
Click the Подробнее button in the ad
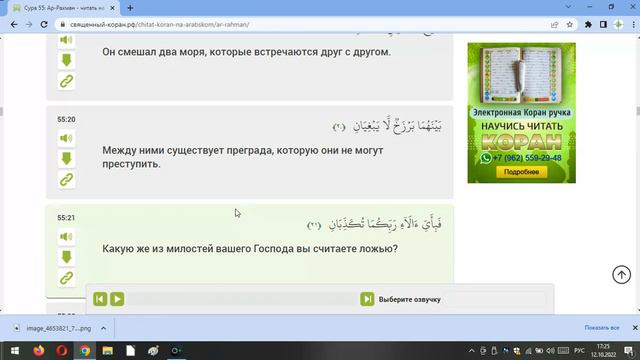click(522, 172)
